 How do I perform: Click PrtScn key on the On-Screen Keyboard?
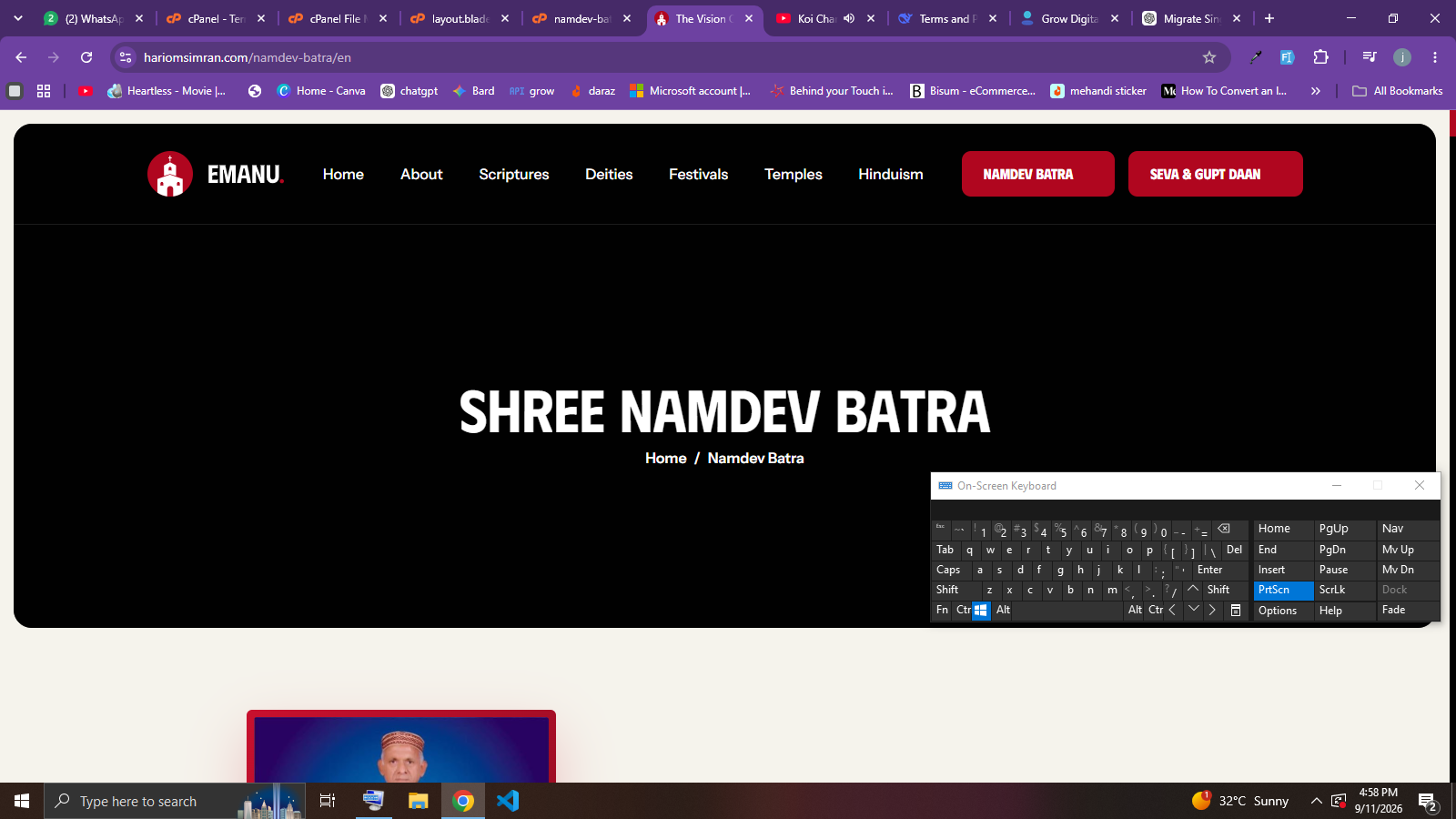[1283, 590]
